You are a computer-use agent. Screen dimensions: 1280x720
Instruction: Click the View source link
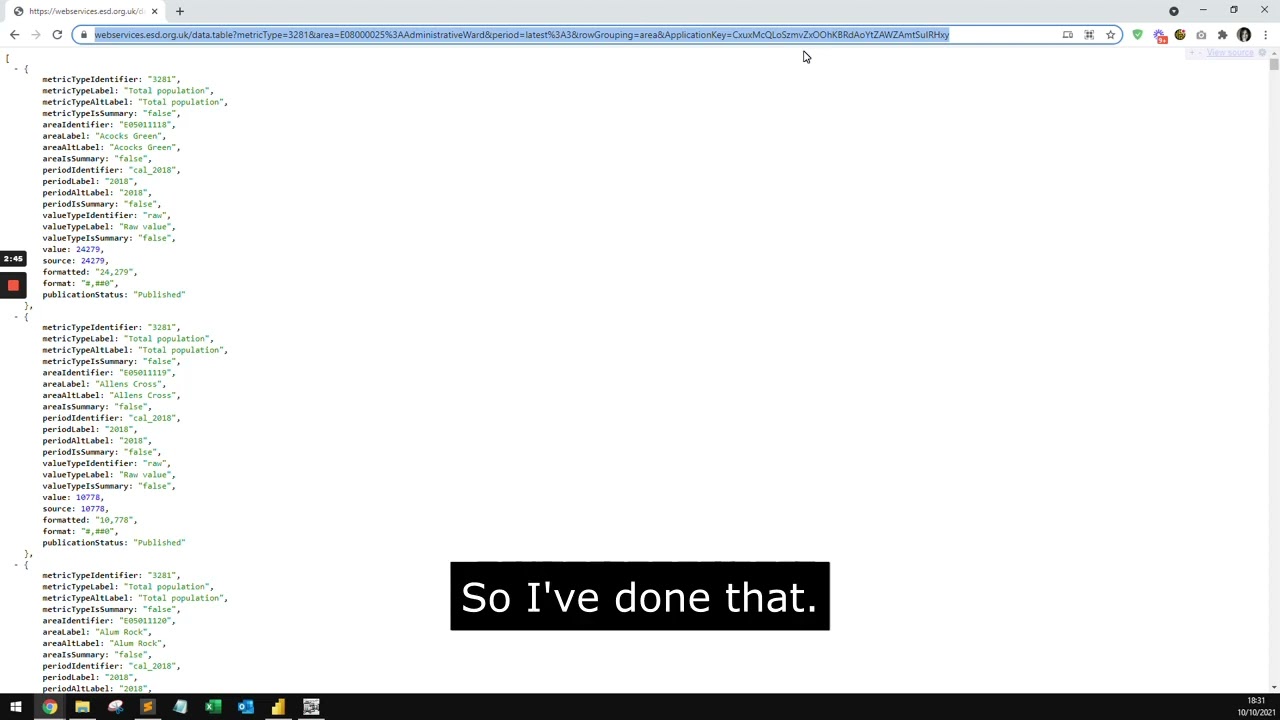pos(1230,53)
